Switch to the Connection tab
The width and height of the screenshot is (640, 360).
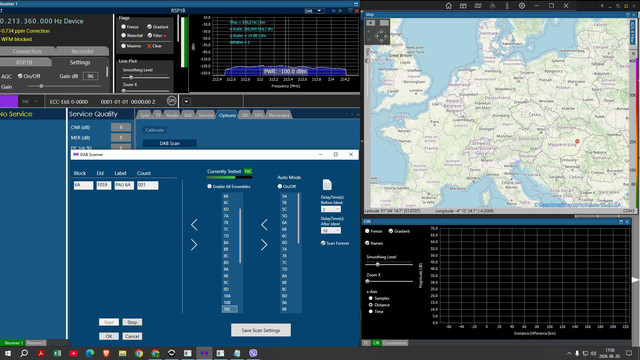coord(27,51)
